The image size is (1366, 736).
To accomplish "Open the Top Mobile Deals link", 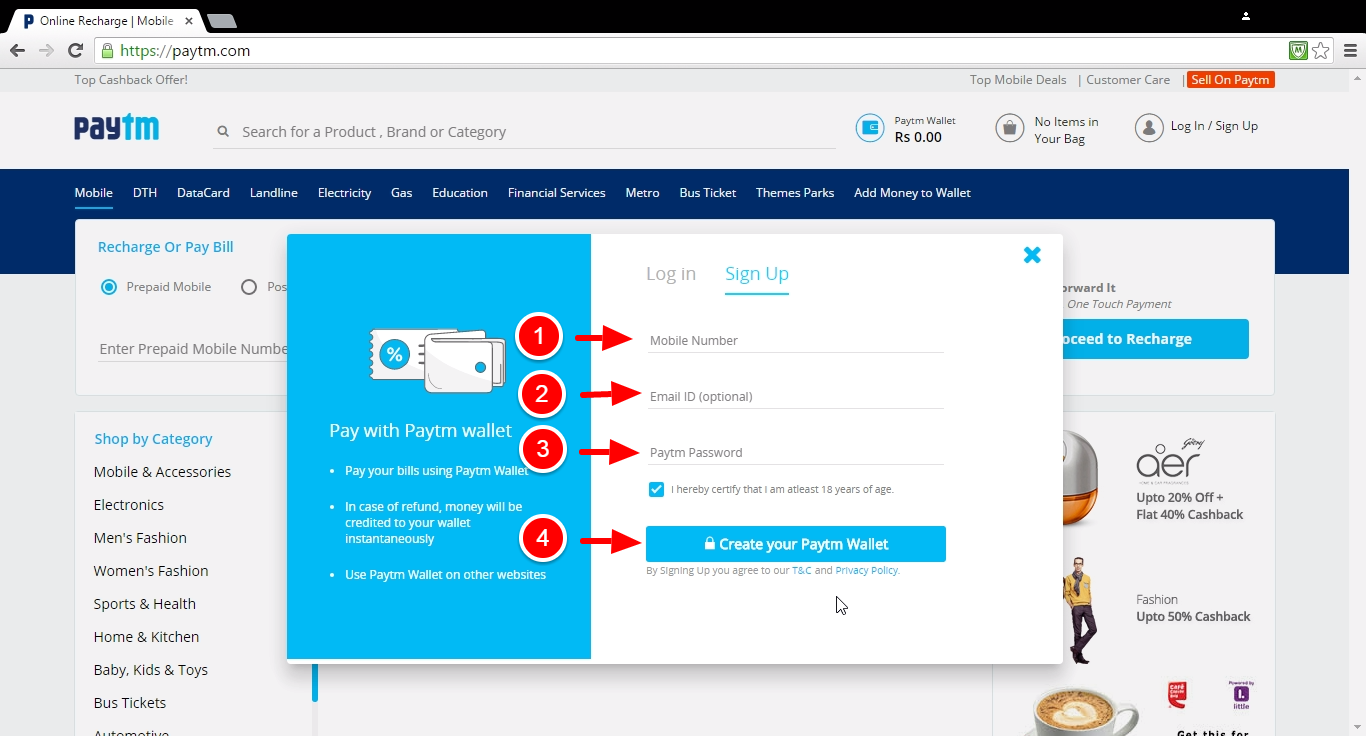I will click(1018, 80).
